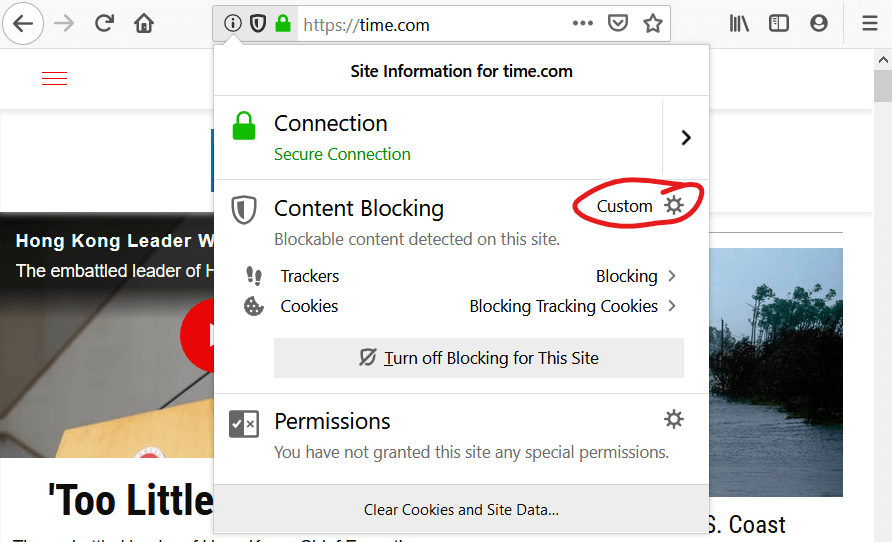892x542 pixels.
Task: Open page actions three-dot menu
Action: pos(583,24)
